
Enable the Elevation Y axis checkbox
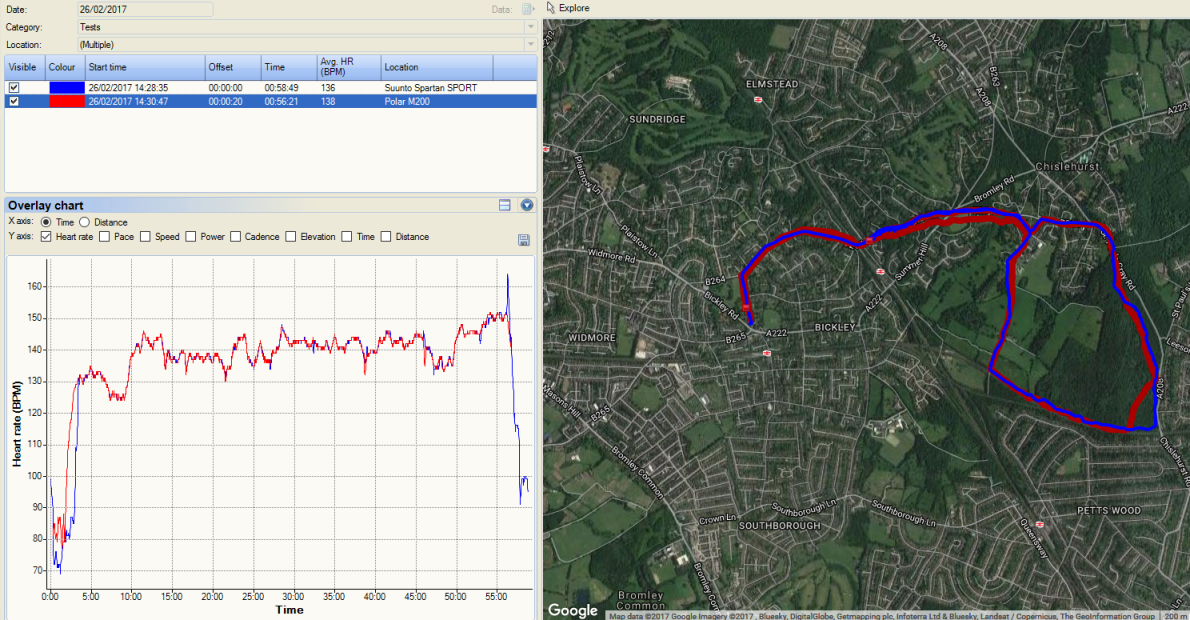291,237
